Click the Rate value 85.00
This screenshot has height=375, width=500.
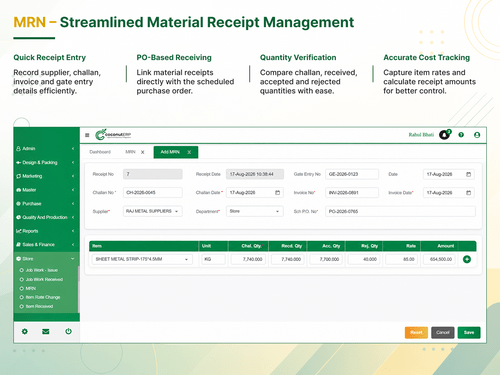pyautogui.click(x=401, y=259)
